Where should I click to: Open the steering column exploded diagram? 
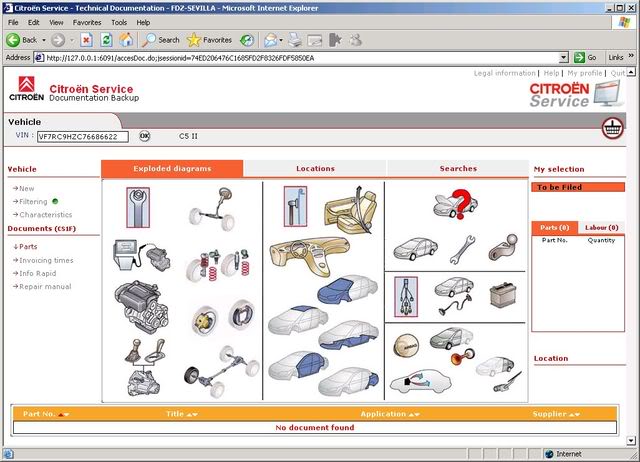(211, 208)
